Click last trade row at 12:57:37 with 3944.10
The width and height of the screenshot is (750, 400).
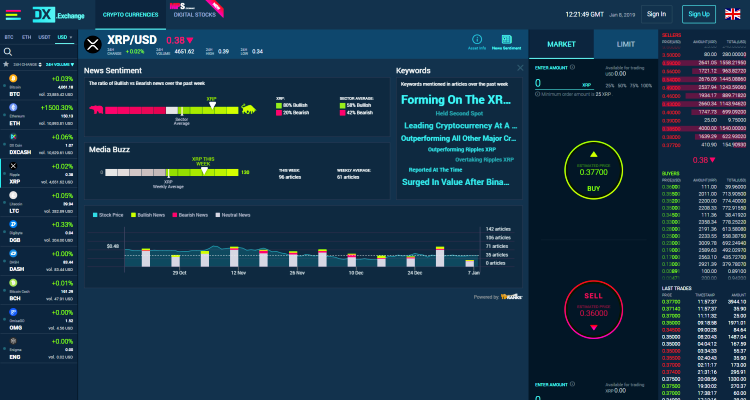[x=704, y=302]
